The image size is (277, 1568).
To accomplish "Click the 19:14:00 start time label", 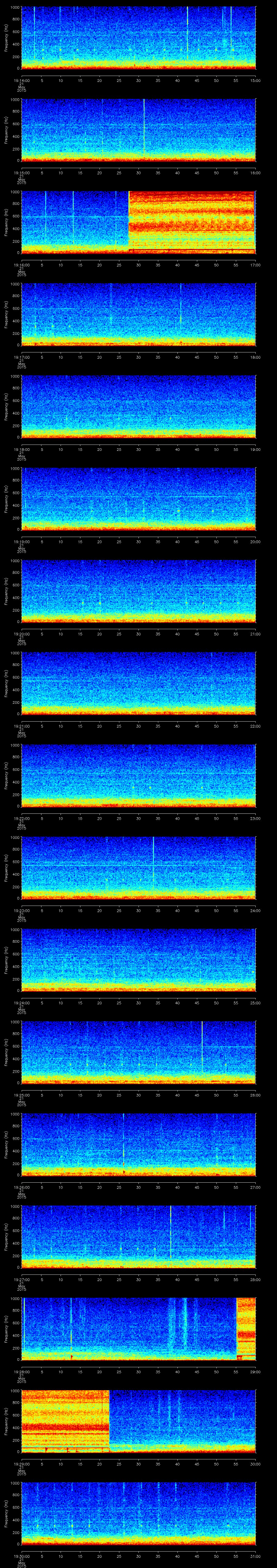I will tap(21, 80).
